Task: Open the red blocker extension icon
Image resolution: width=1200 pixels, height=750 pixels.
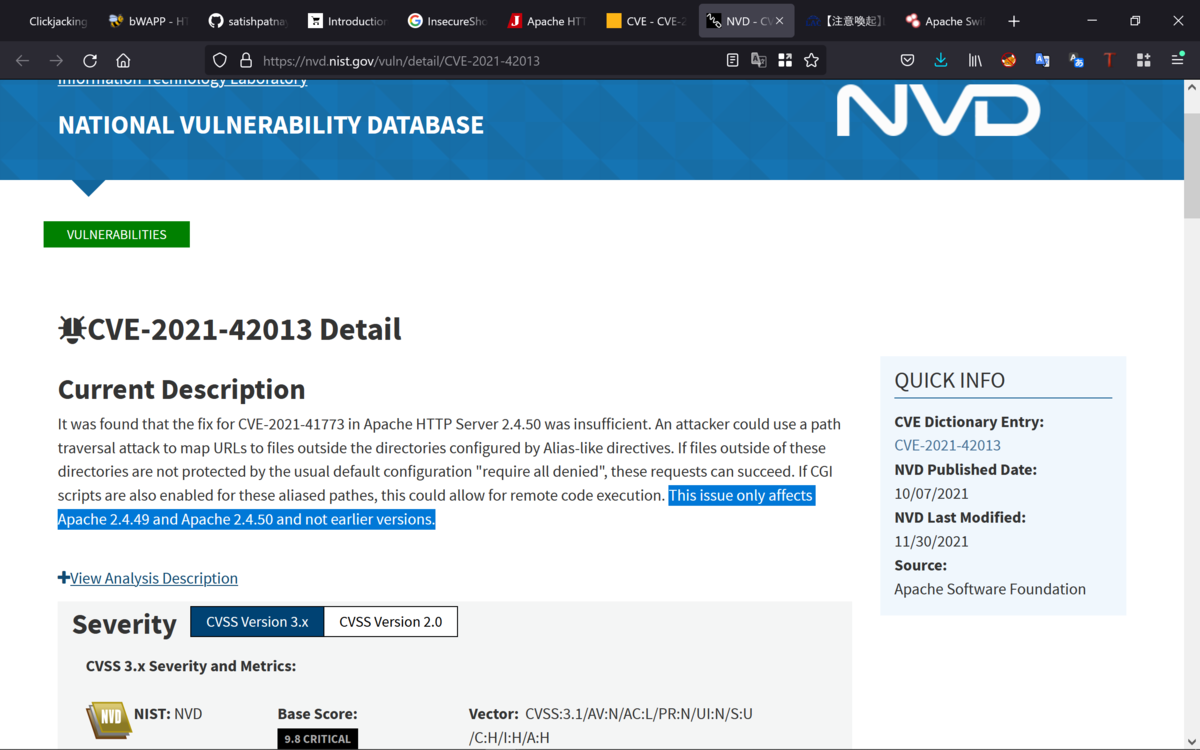Action: (x=1009, y=61)
